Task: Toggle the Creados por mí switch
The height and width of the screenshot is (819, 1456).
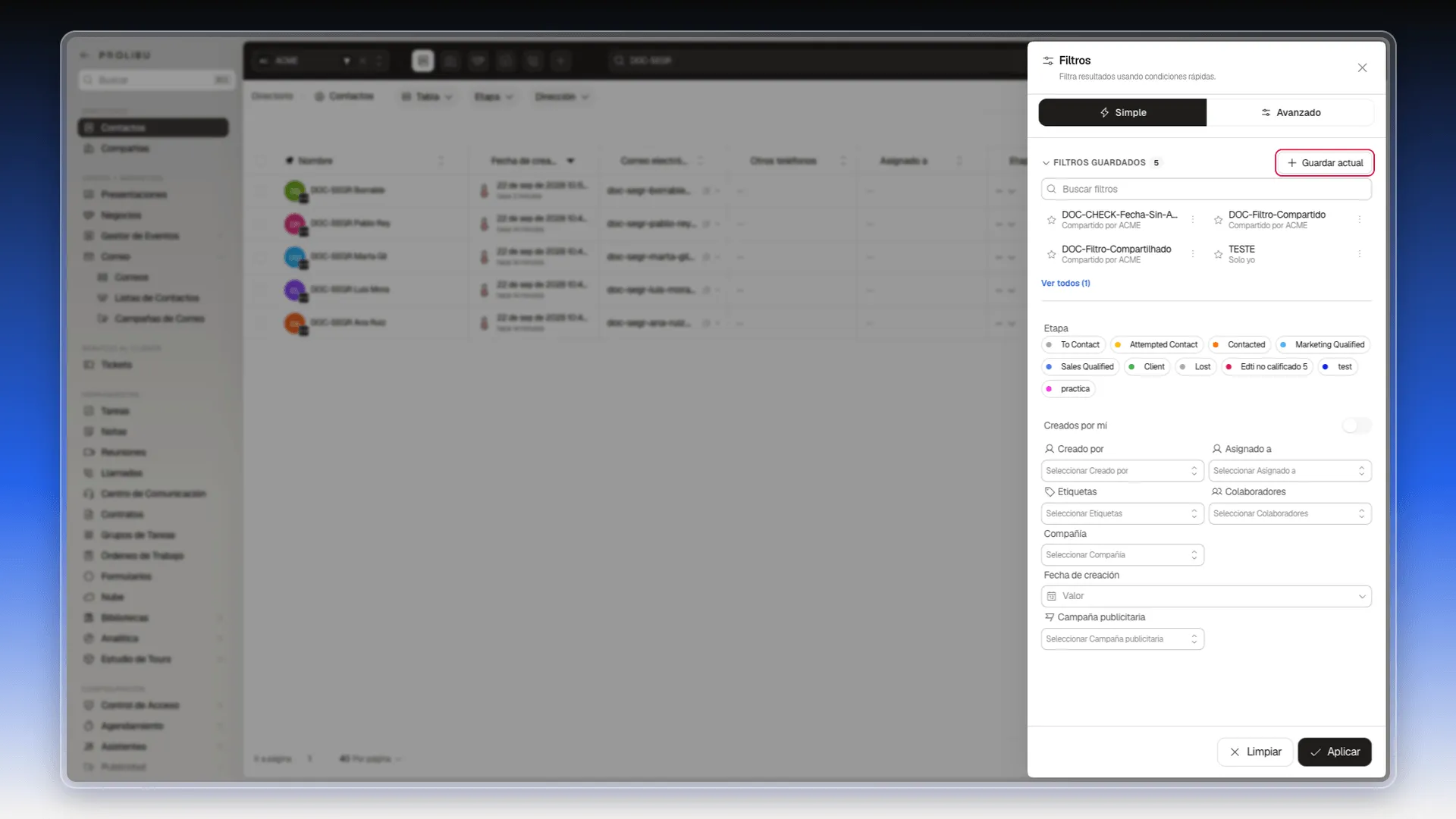Action: point(1356,426)
